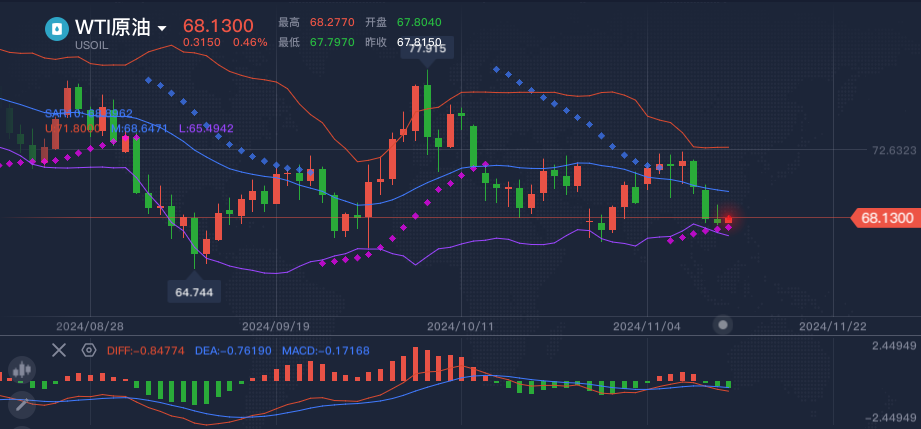Screen dimensions: 921x429
Task: Click the Bollinger U:71.8000 upper label
Action: [x=73, y=128]
